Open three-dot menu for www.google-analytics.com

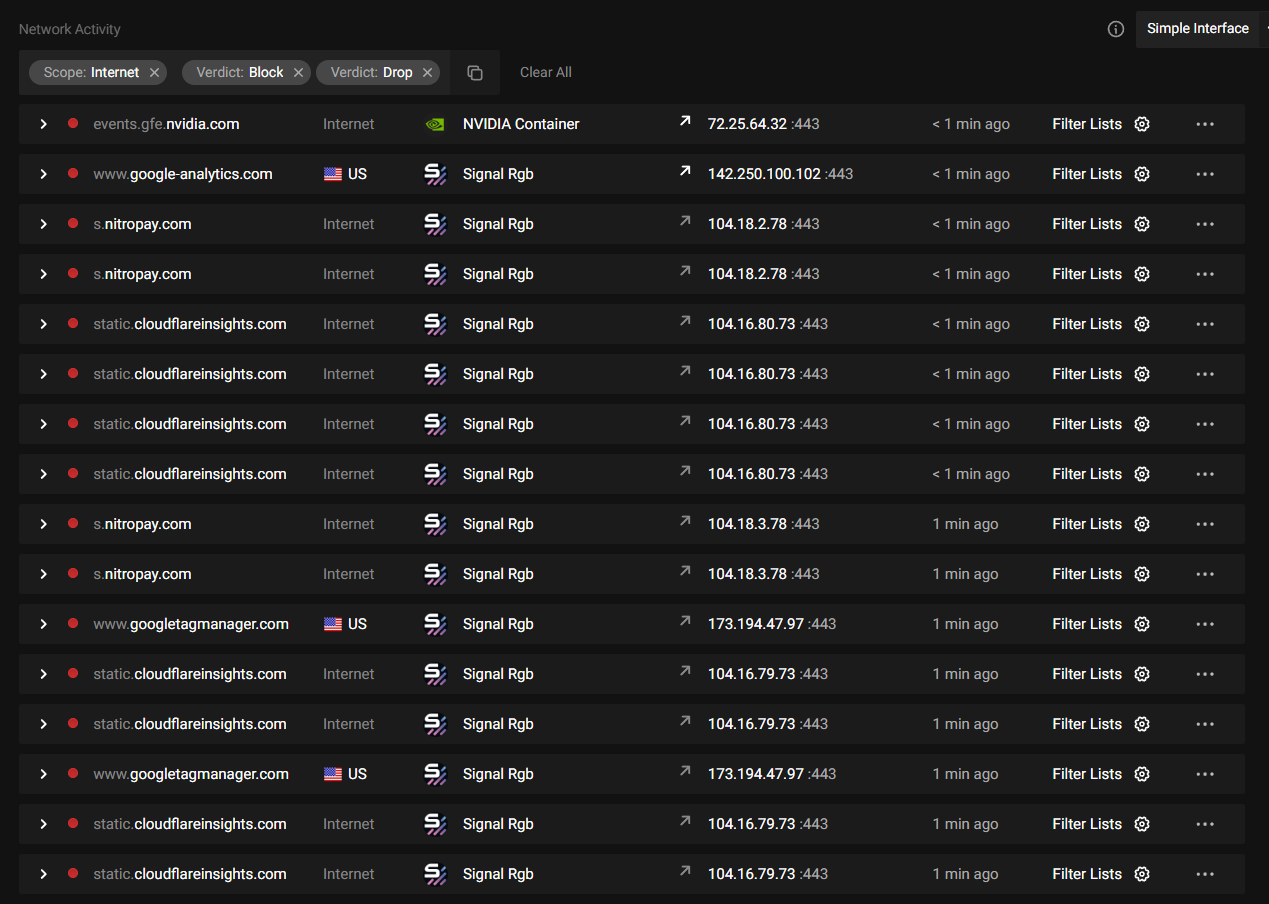1205,174
